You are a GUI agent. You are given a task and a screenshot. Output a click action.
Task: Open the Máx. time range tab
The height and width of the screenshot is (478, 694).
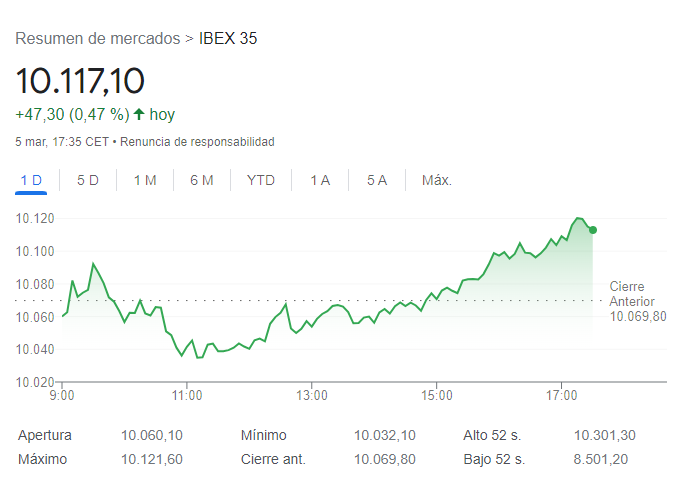(x=437, y=180)
